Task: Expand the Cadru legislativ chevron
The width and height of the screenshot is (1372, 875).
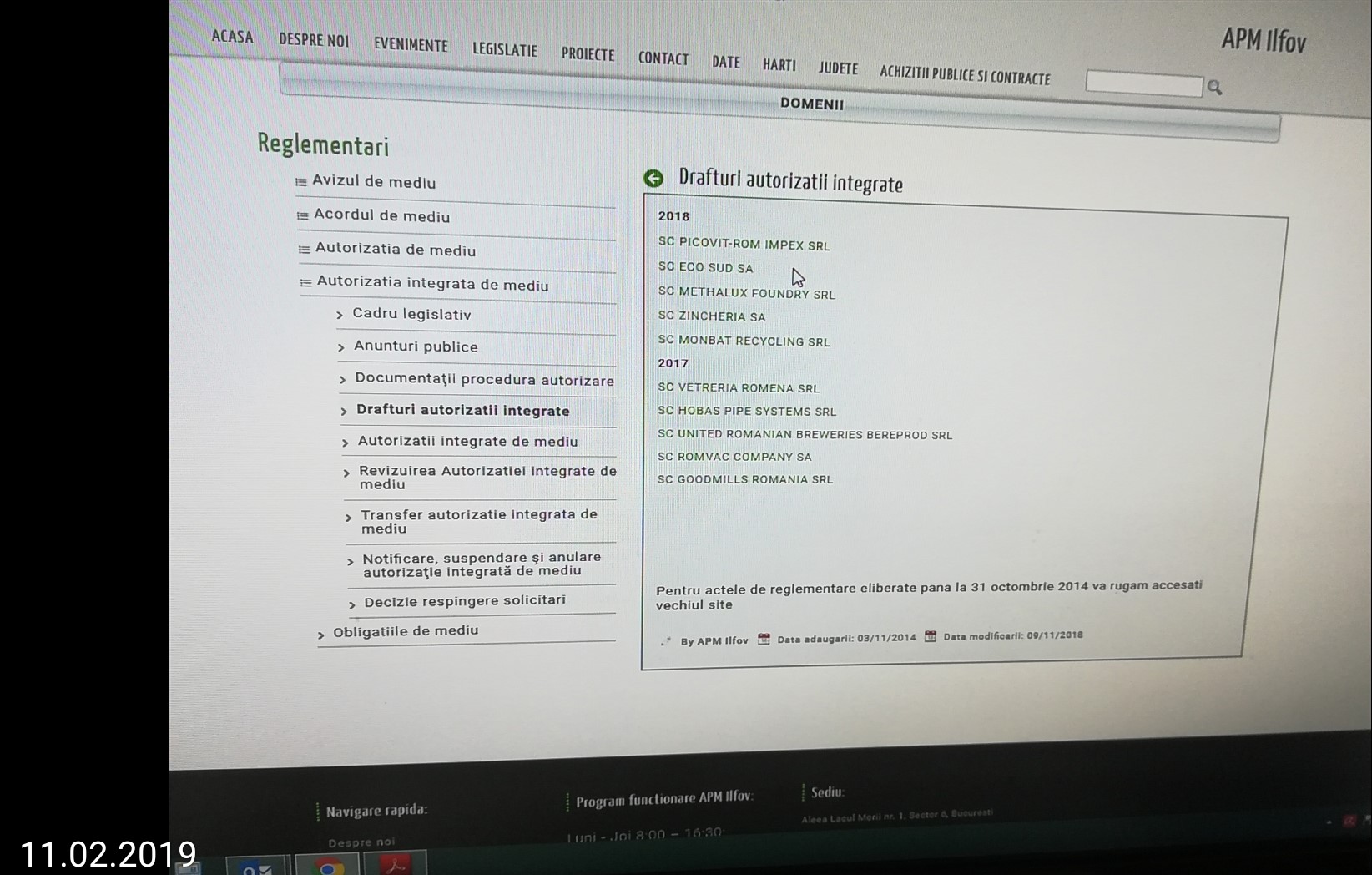Action: point(340,316)
